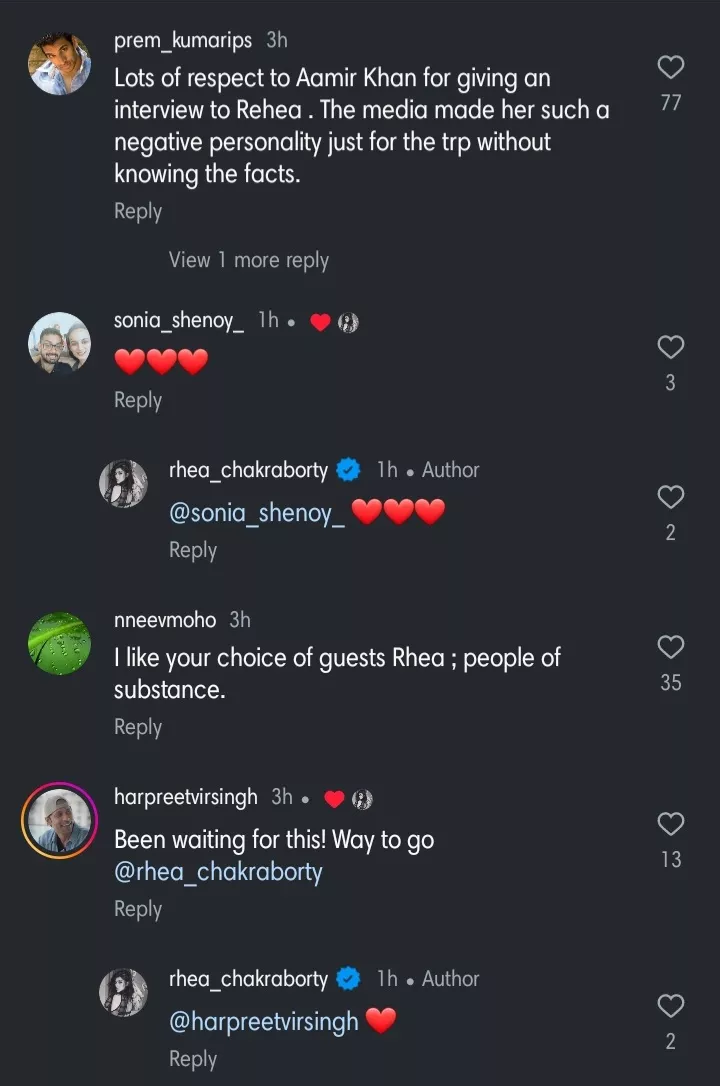720x1086 pixels.
Task: View harpreetvirsingh's story ring avatar
Action: (x=59, y=821)
